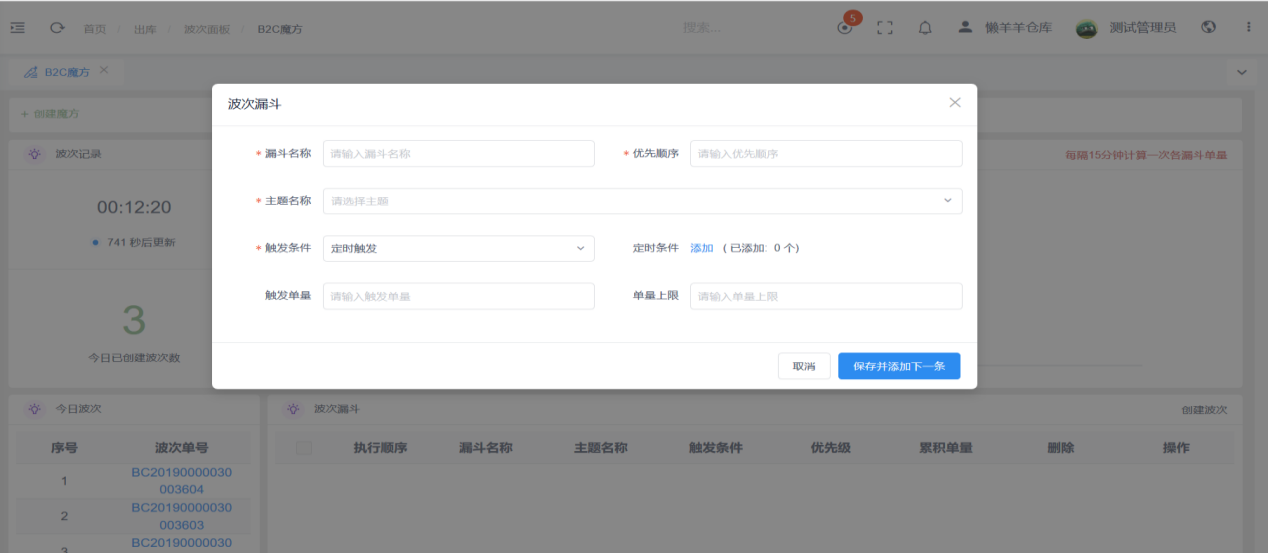
Task: Click the B2C魔方 tab icon
Action: (32, 72)
